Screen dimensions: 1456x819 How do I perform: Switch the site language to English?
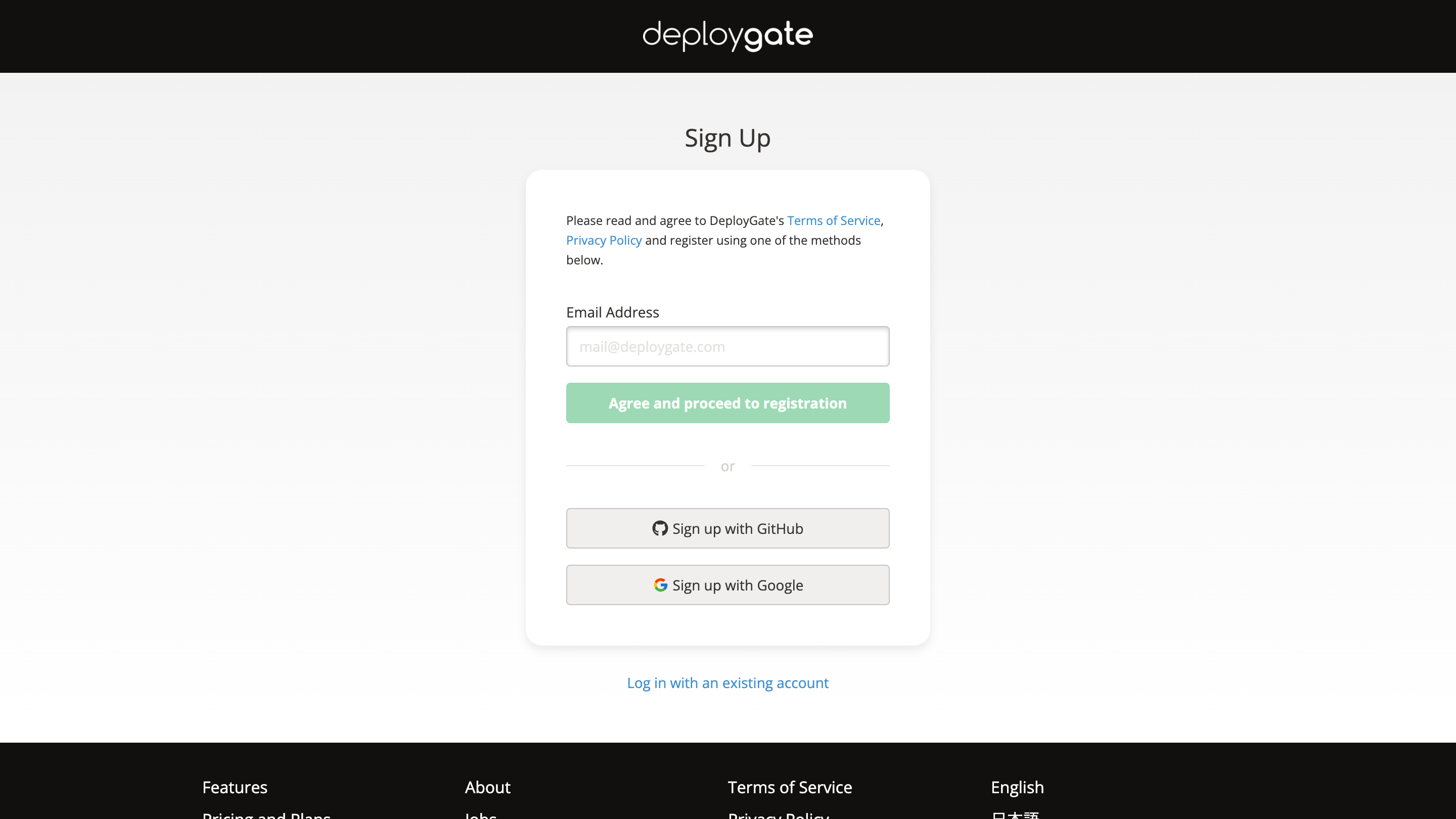pyautogui.click(x=1017, y=787)
